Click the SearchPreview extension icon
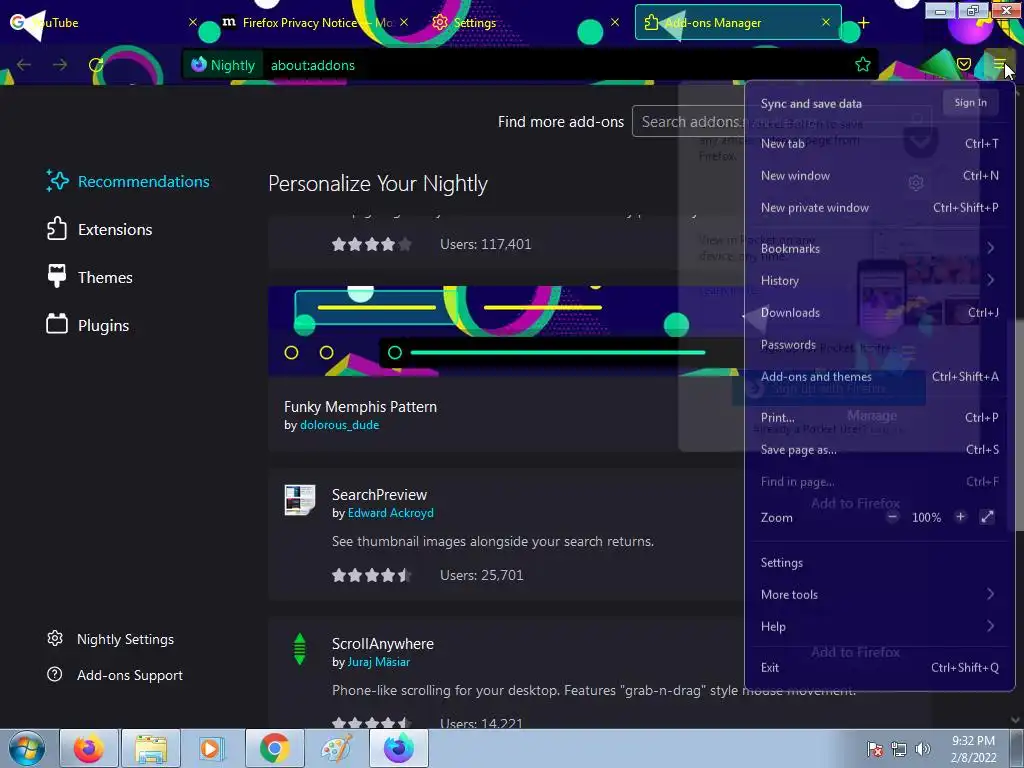Screen dimensions: 1024x768 pyautogui.click(x=300, y=500)
